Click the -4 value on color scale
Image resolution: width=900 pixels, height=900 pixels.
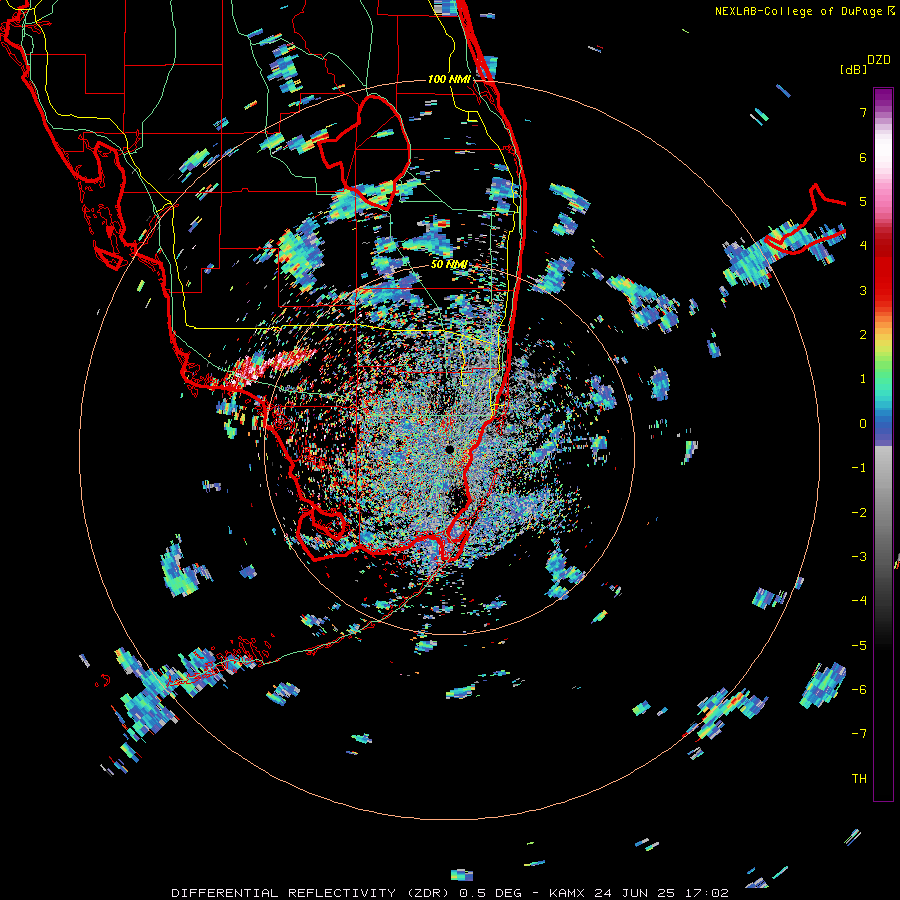point(859,601)
